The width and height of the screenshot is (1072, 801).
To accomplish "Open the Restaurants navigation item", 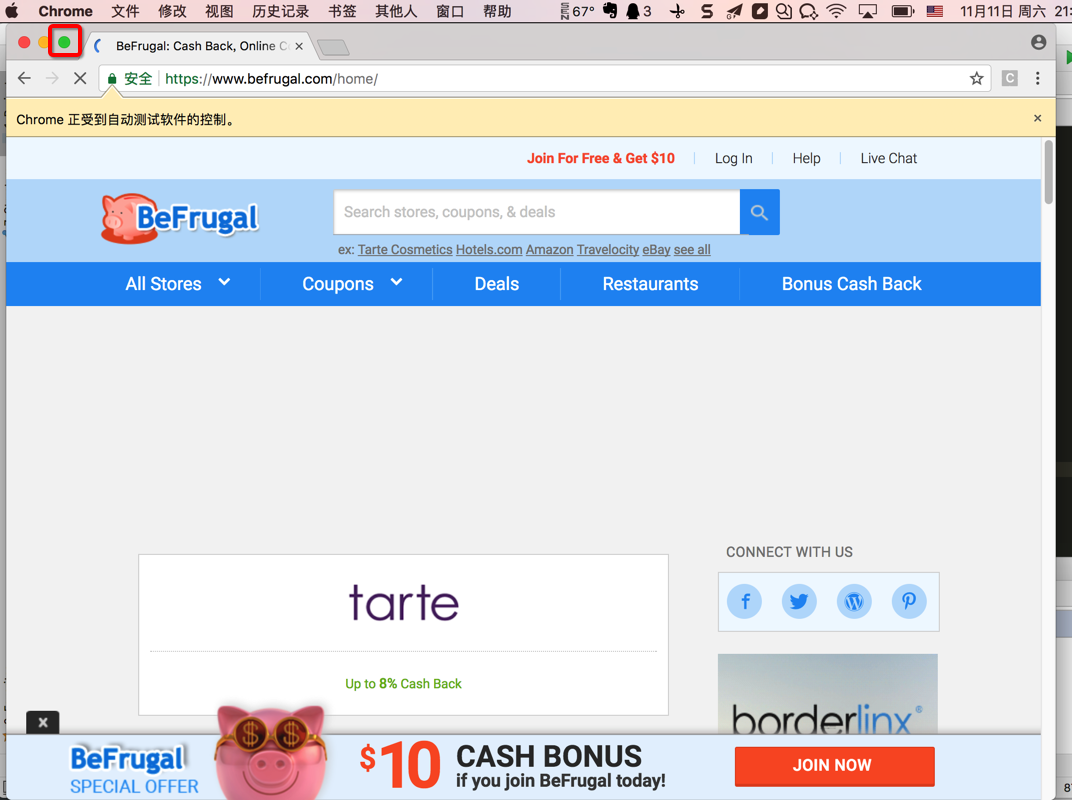I will 650,284.
